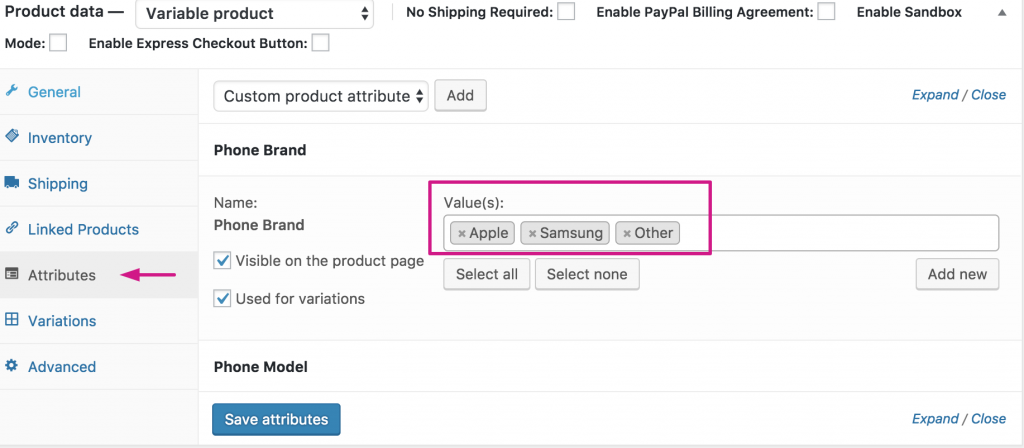Tick Enable PayPal Billing Agreement checkbox
1024x448 pixels.
pyautogui.click(x=826, y=12)
